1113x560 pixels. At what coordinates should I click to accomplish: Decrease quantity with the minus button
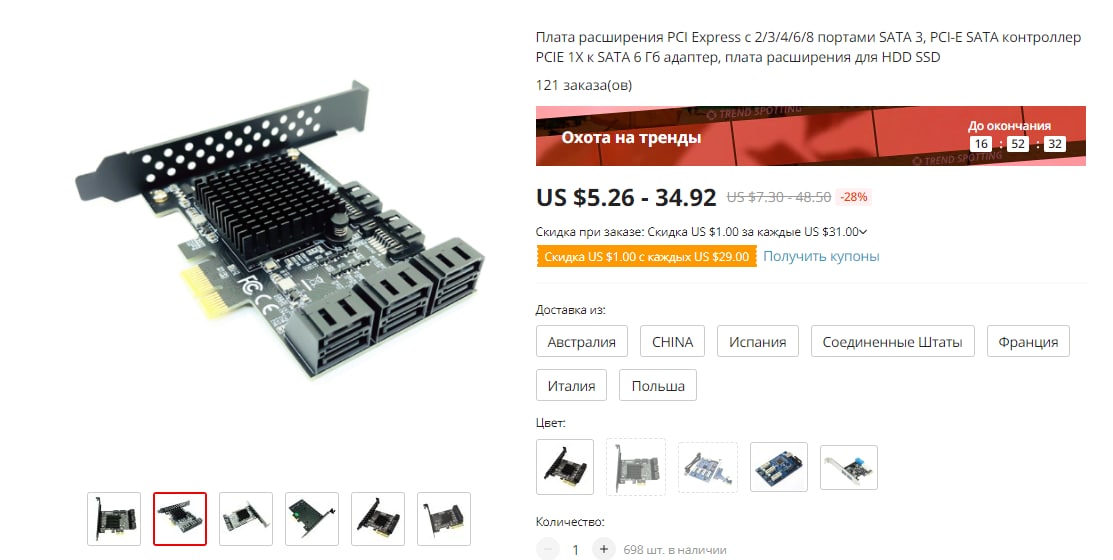coord(547,549)
